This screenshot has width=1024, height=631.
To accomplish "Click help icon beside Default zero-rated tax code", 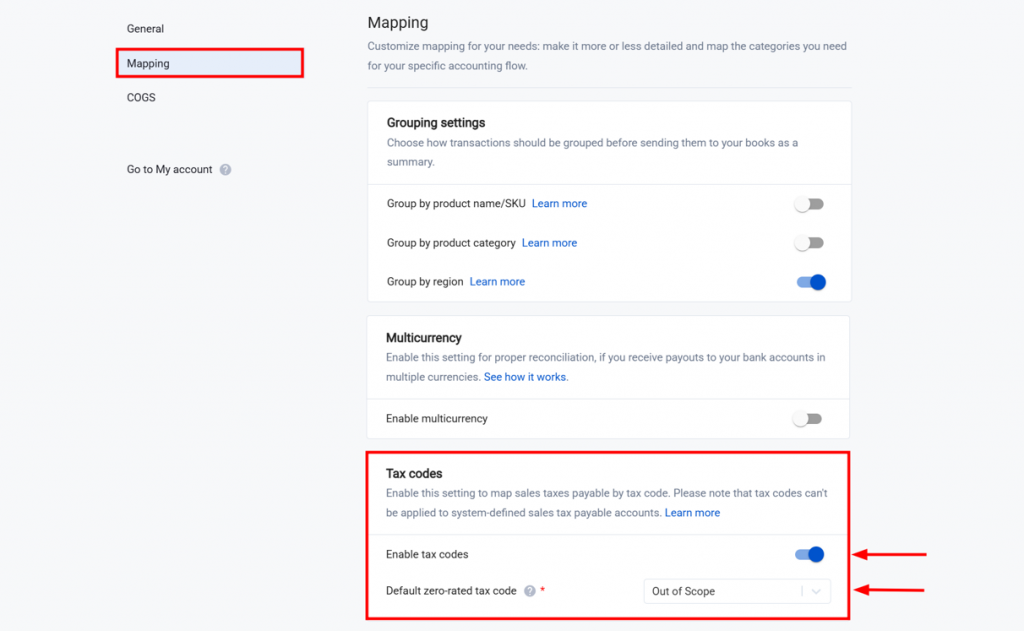I will click(530, 591).
